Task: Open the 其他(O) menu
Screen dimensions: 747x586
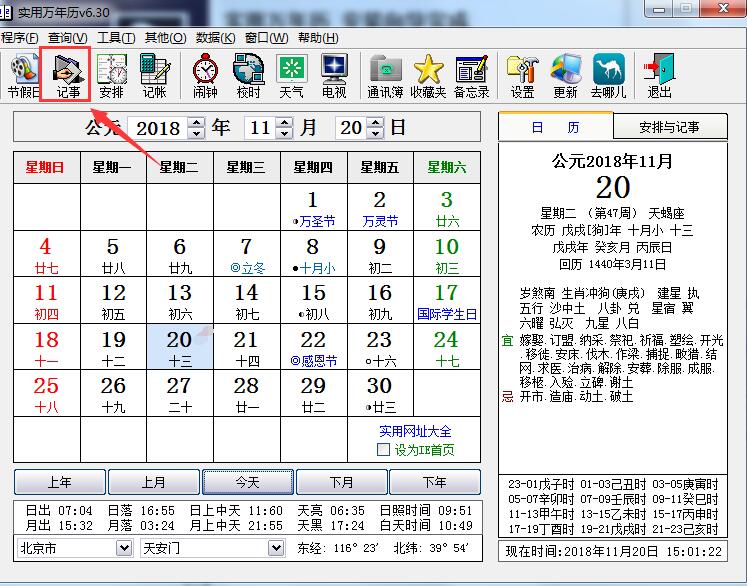Action: coord(165,38)
